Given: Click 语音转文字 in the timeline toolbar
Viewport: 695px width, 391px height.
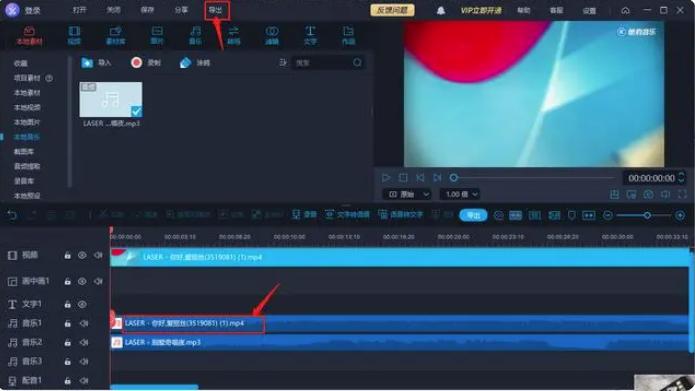Looking at the screenshot, I should click(x=400, y=215).
